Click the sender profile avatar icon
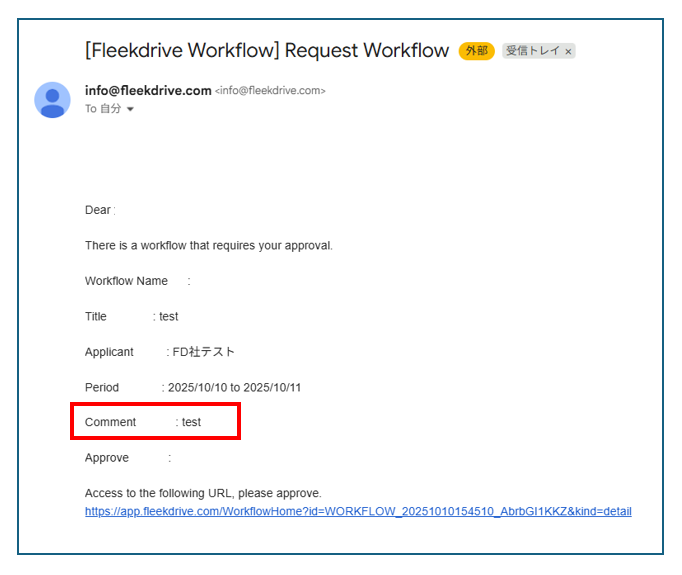The width and height of the screenshot is (682, 575). click(x=52, y=100)
